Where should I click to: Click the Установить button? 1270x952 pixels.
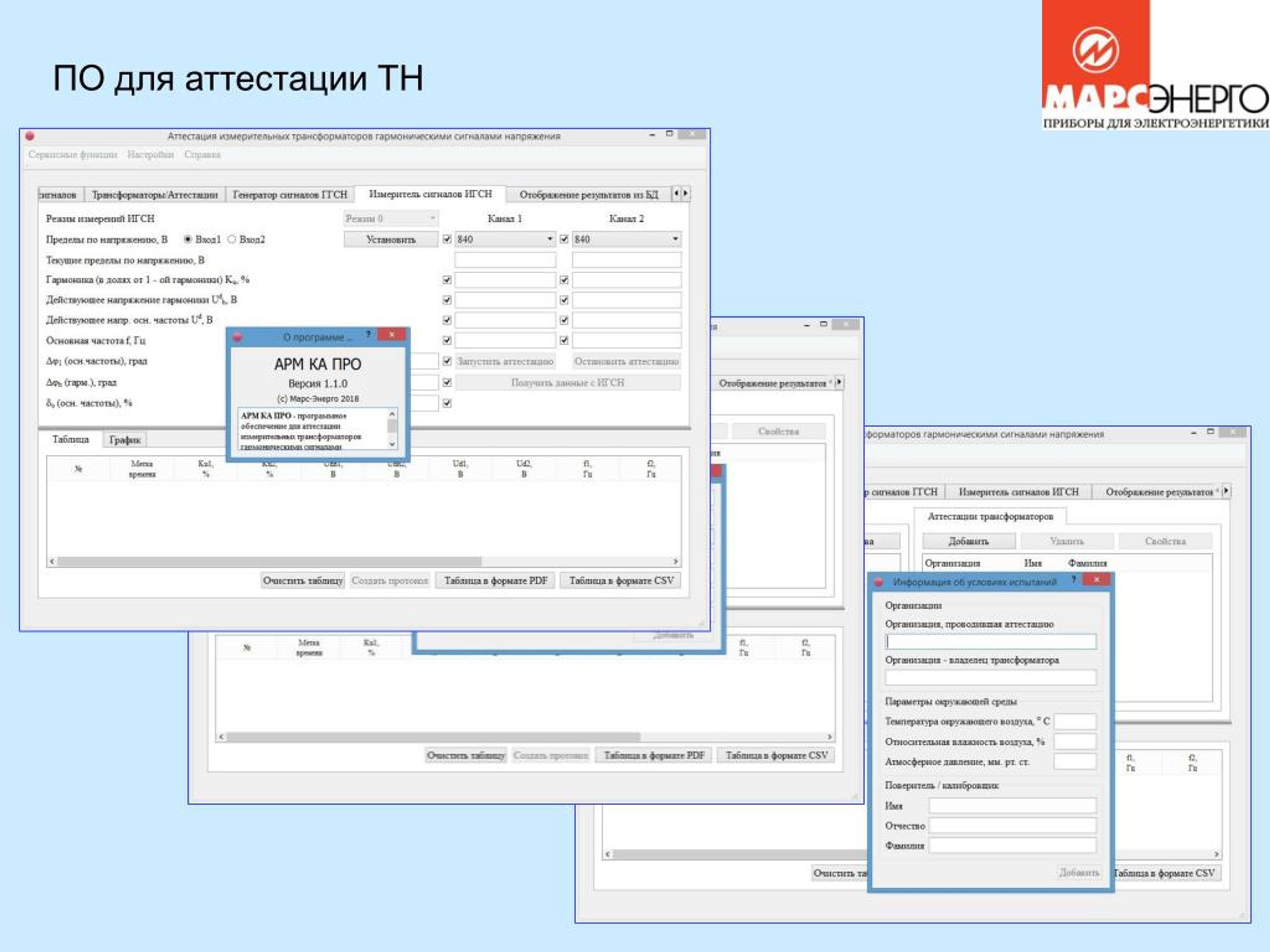point(391,239)
